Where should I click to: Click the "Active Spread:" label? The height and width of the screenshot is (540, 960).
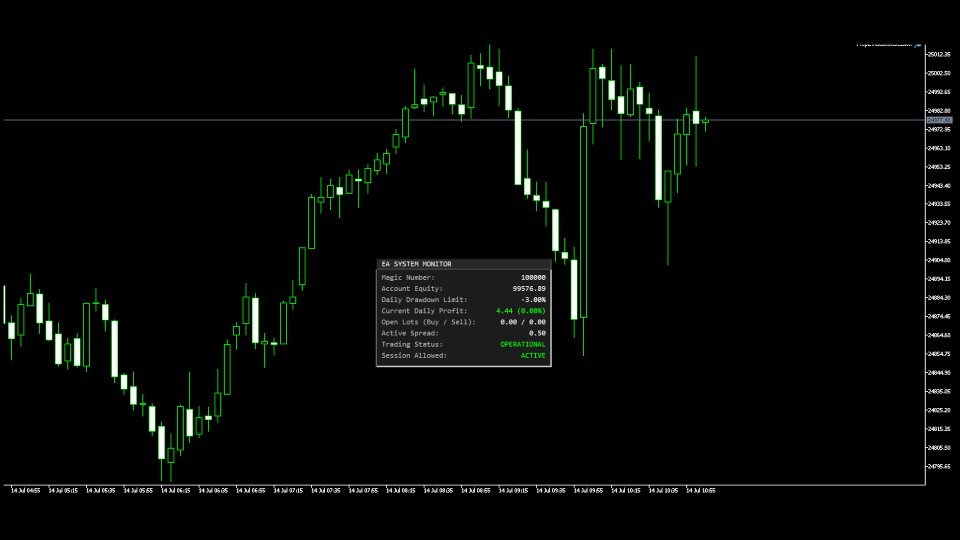coord(410,333)
